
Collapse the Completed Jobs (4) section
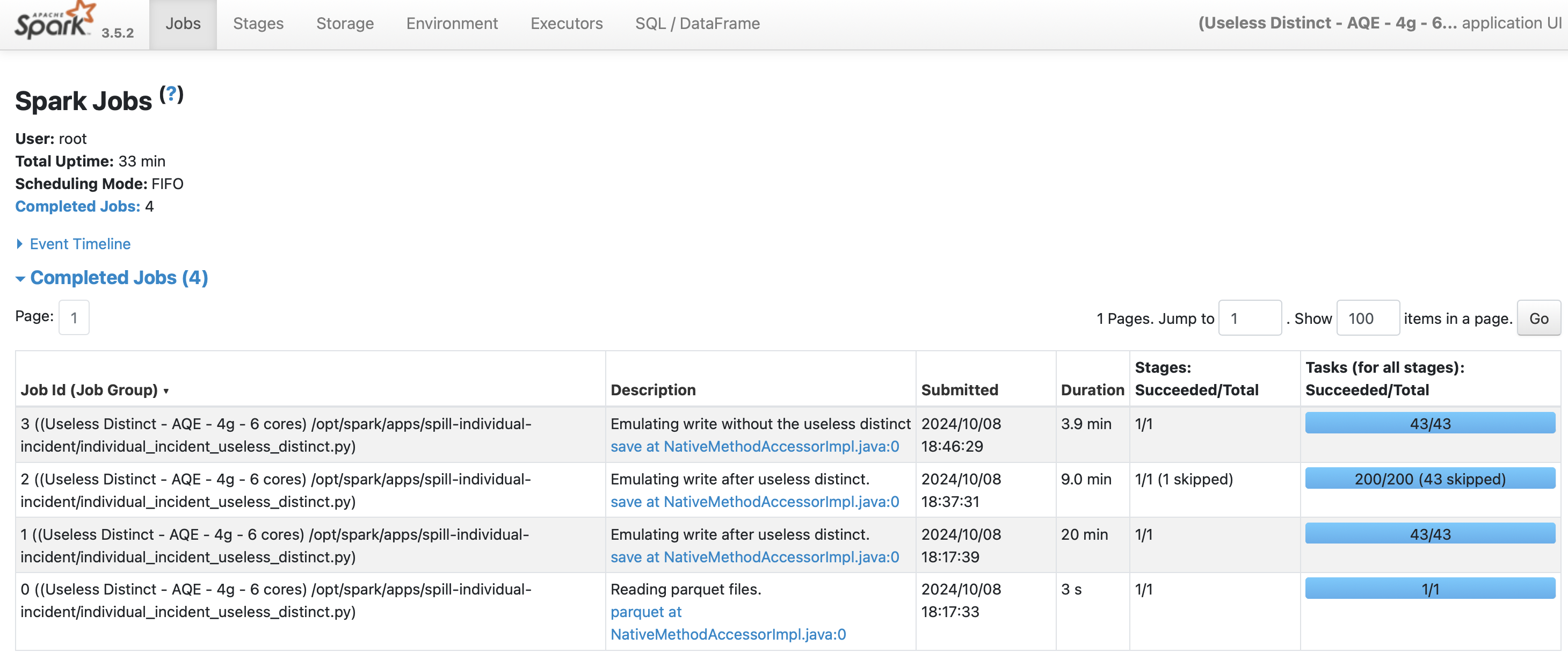(x=112, y=278)
